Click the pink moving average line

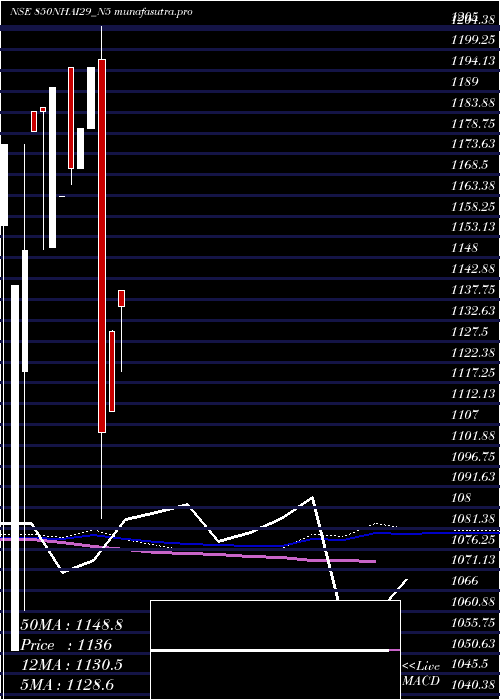(188, 552)
